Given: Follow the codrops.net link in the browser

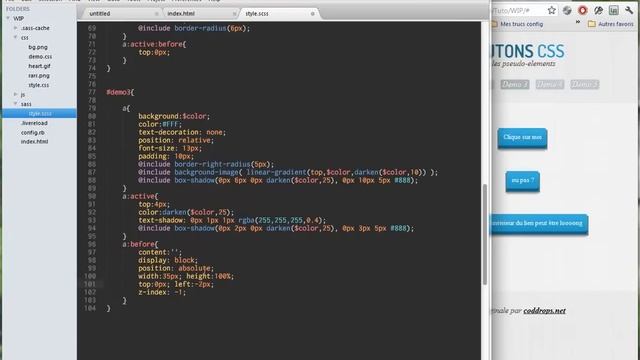Looking at the screenshot, I should (x=544, y=311).
